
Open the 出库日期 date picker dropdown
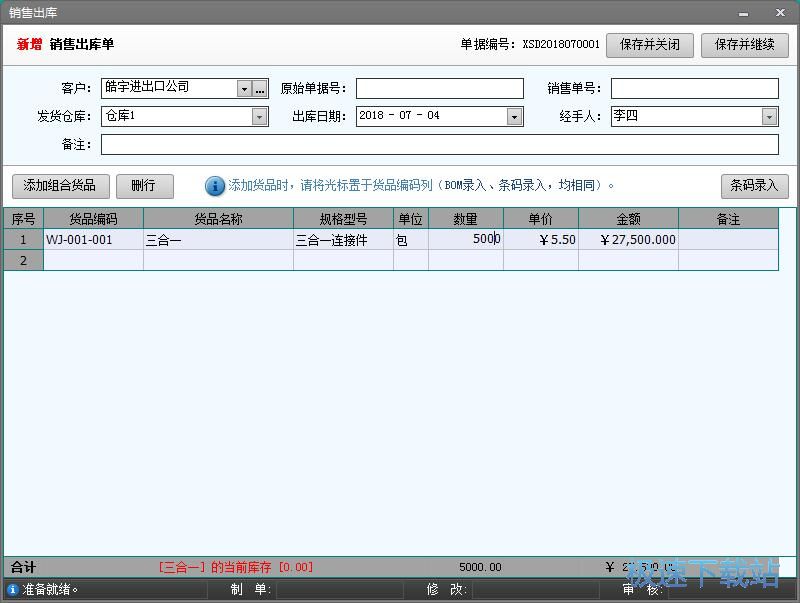coord(515,117)
